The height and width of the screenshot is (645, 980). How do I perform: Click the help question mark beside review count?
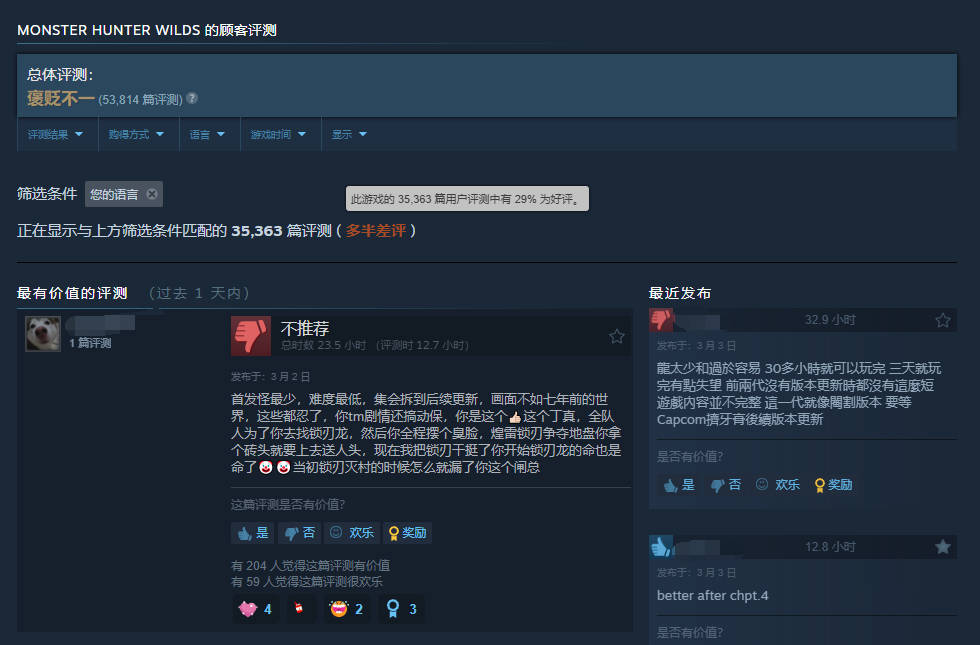pyautogui.click(x=192, y=98)
